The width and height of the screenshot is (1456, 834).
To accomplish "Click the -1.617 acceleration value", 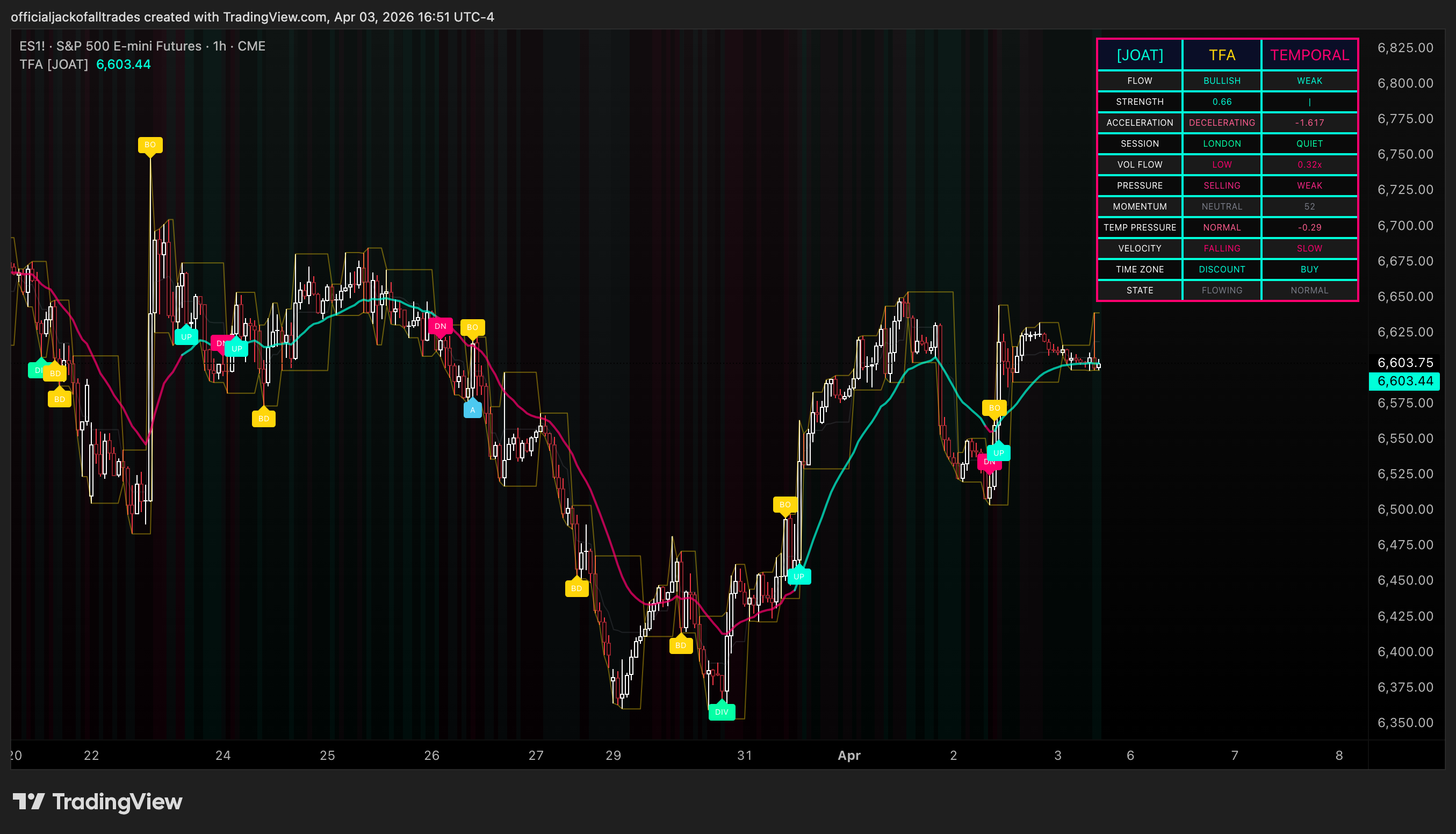I will (x=1309, y=123).
